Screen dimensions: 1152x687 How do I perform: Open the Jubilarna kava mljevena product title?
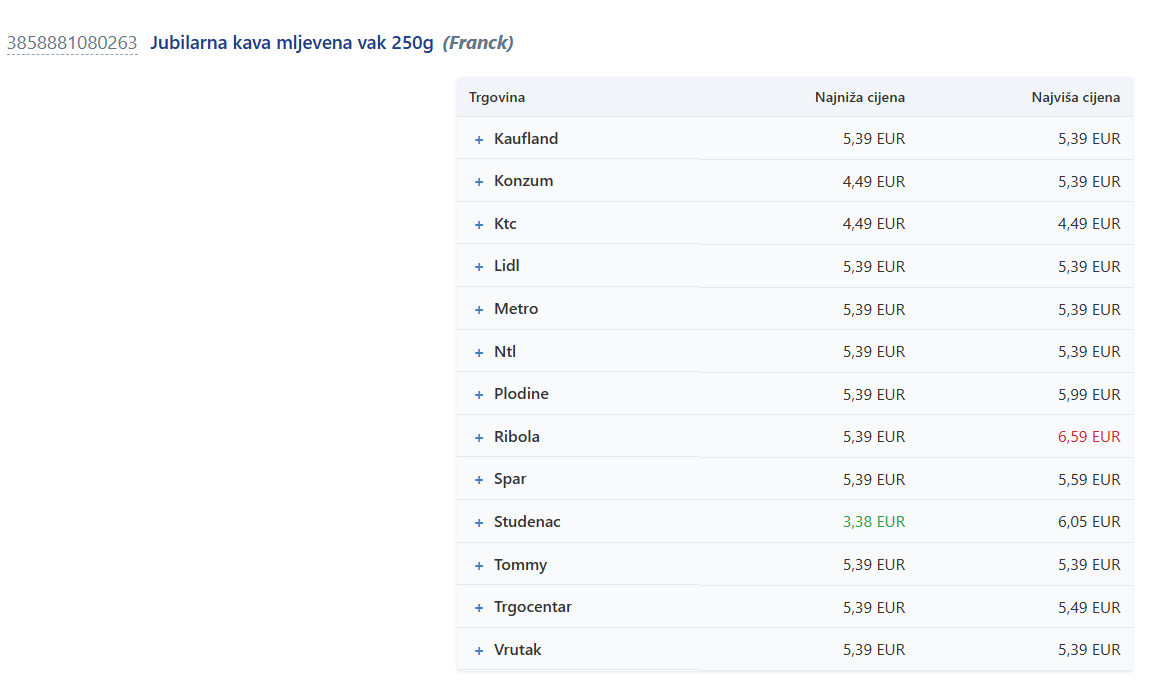click(291, 43)
